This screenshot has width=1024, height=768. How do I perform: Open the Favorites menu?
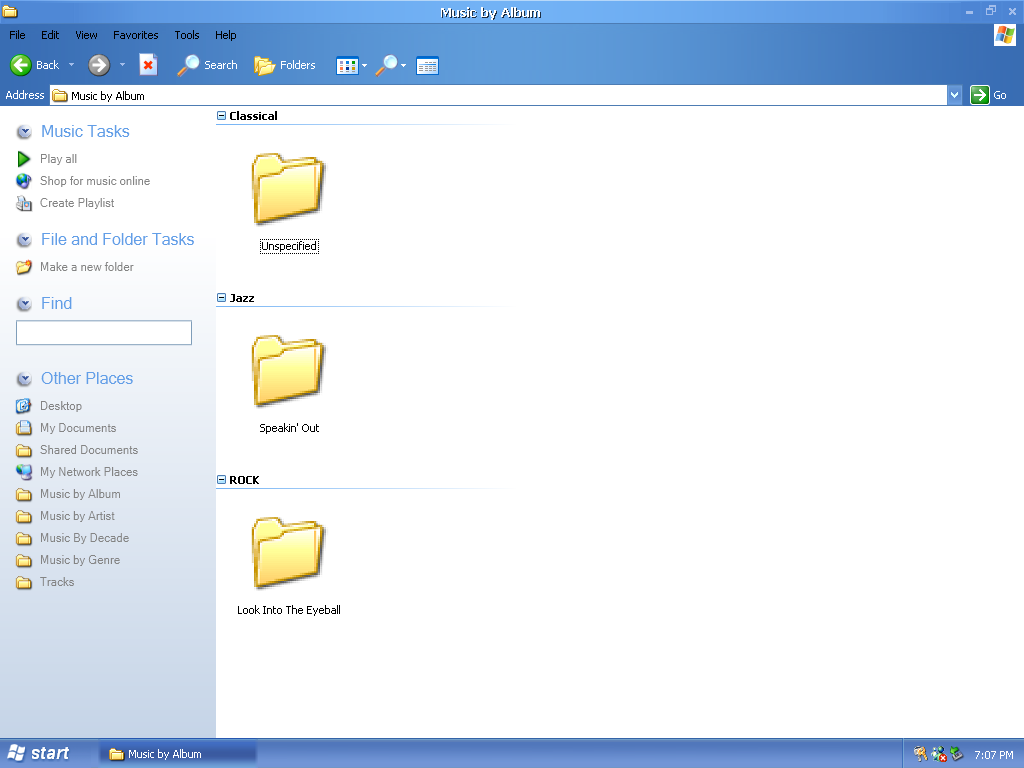(x=135, y=35)
